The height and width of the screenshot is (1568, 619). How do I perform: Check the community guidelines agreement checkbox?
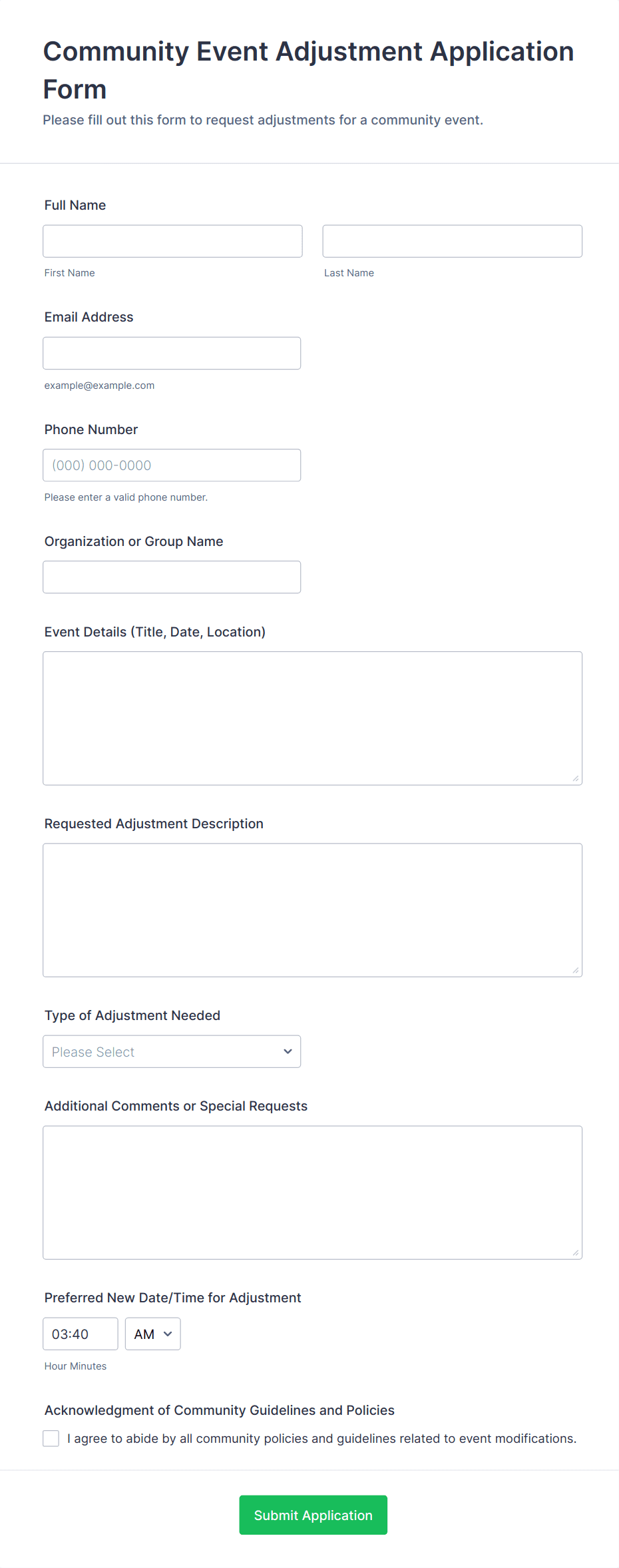(51, 1438)
